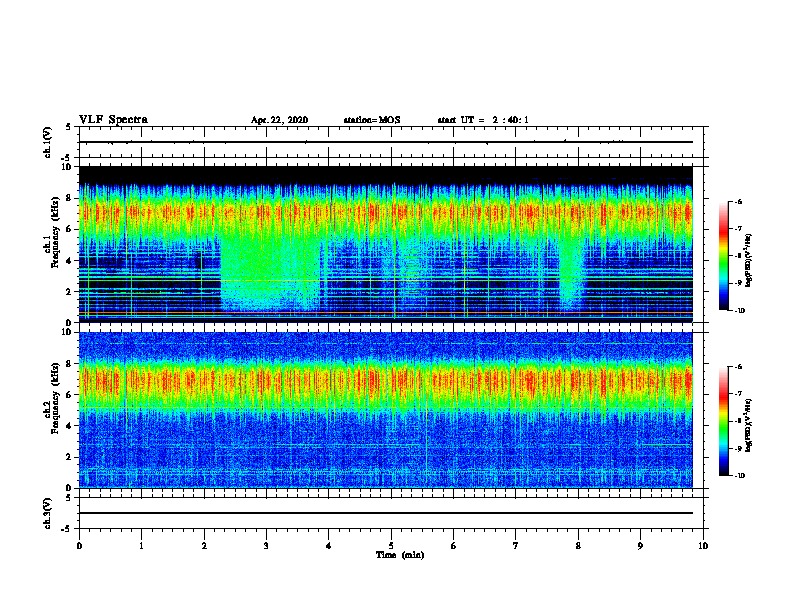This screenshot has height=612, width=792.
Task: Click the time-axis tick label "5"
Action: 391,546
